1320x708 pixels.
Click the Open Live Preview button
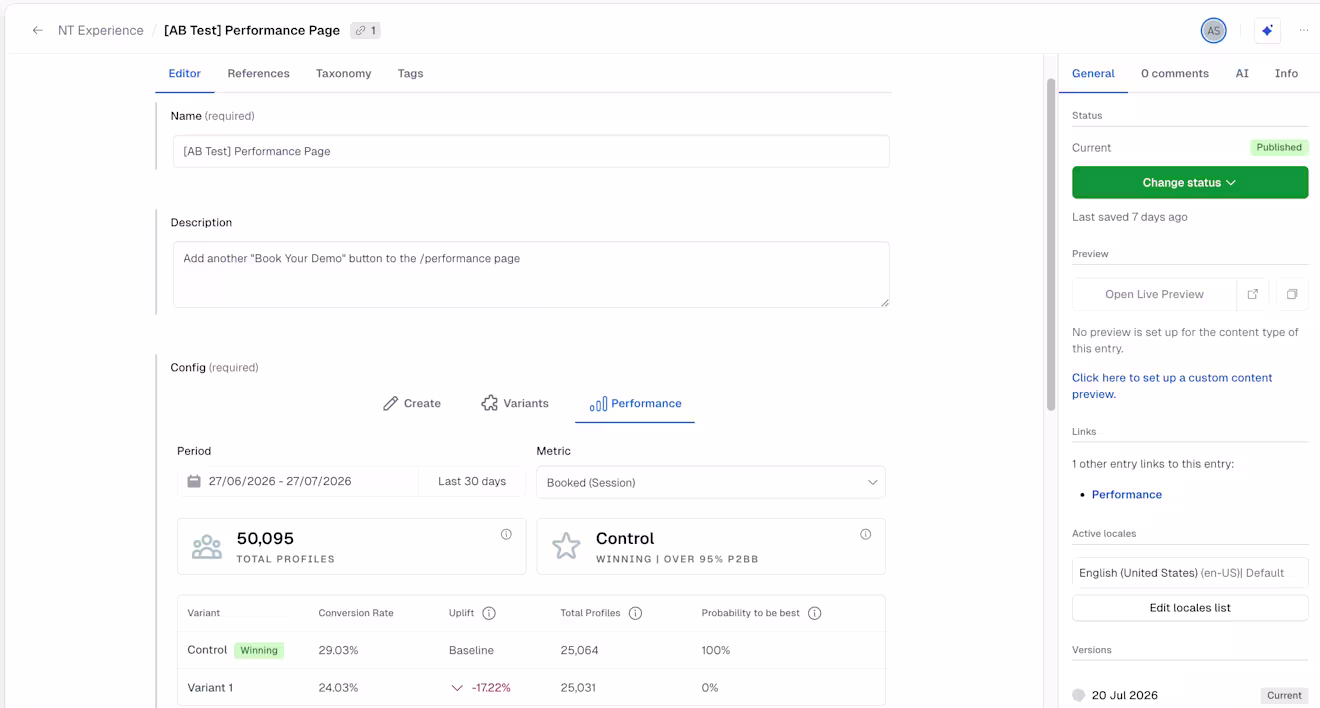click(1154, 294)
